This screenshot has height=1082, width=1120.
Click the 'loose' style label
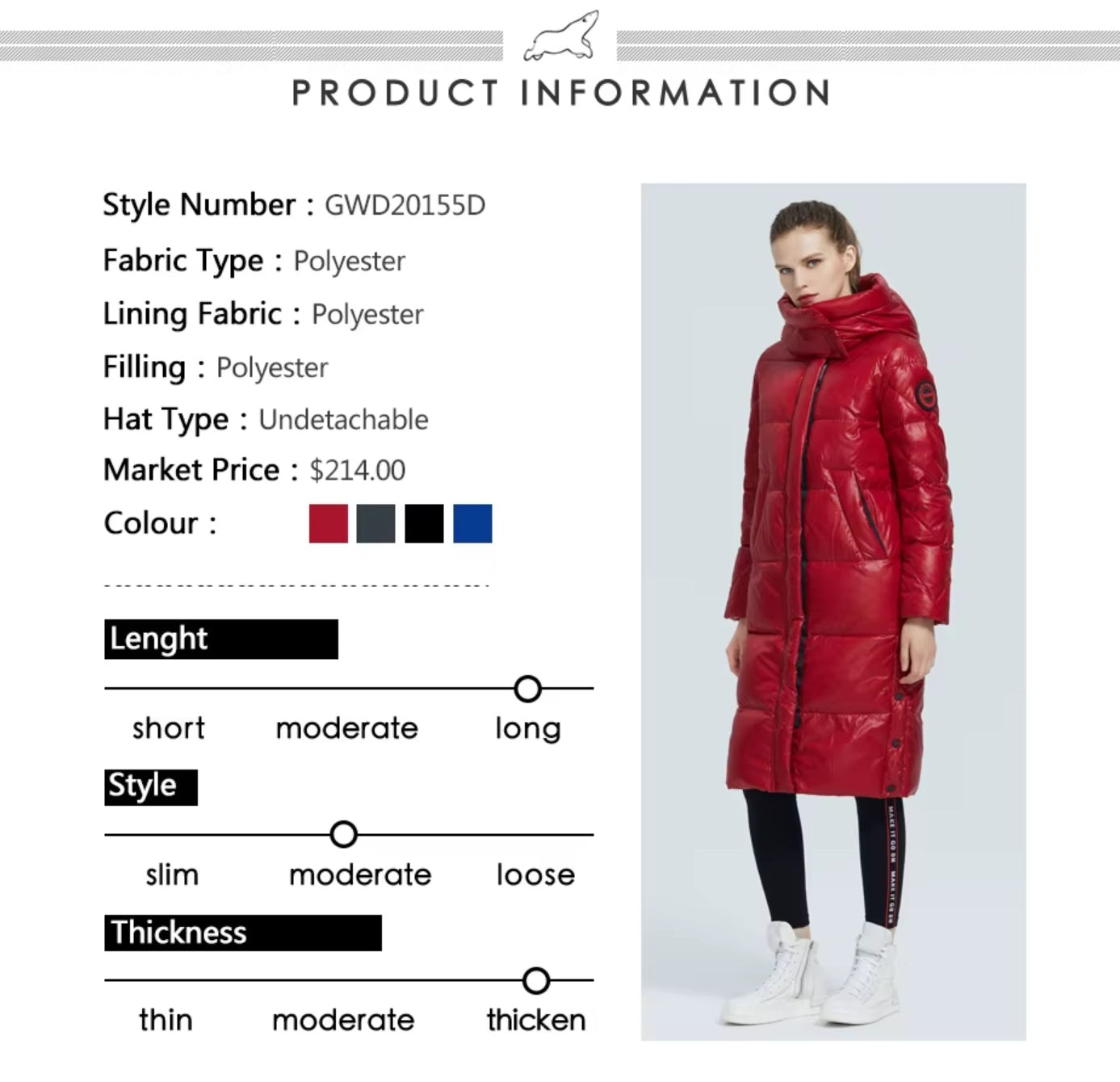click(x=535, y=874)
